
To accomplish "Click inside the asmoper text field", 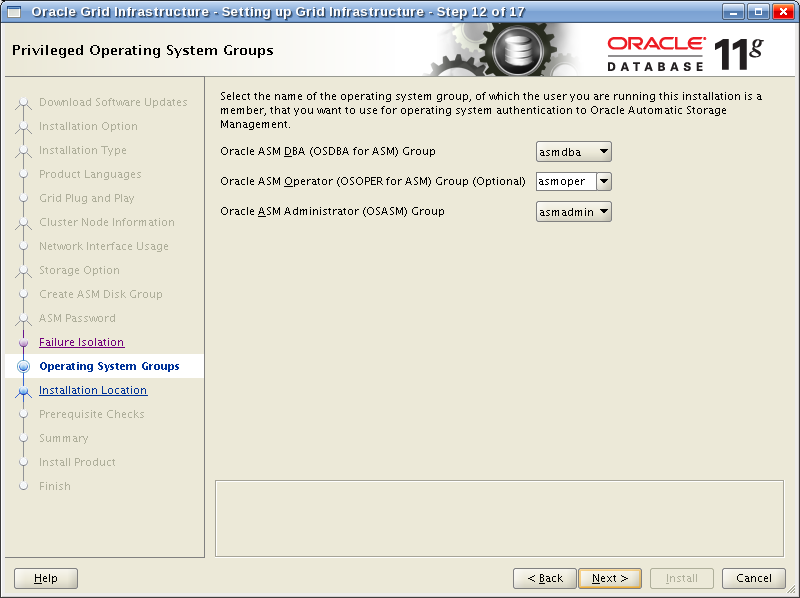I will pyautogui.click(x=565, y=182).
